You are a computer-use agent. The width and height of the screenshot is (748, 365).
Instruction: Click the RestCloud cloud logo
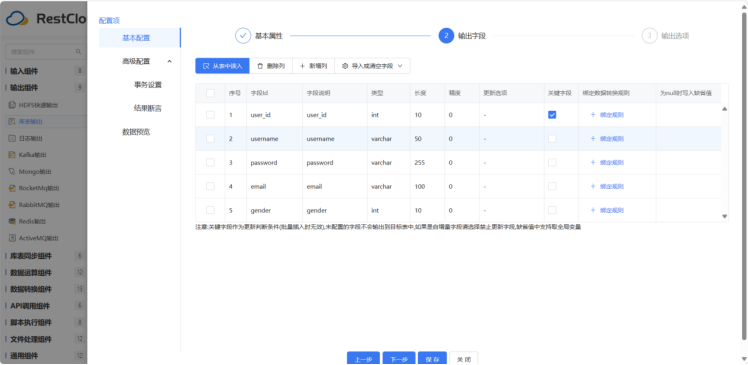[18, 19]
